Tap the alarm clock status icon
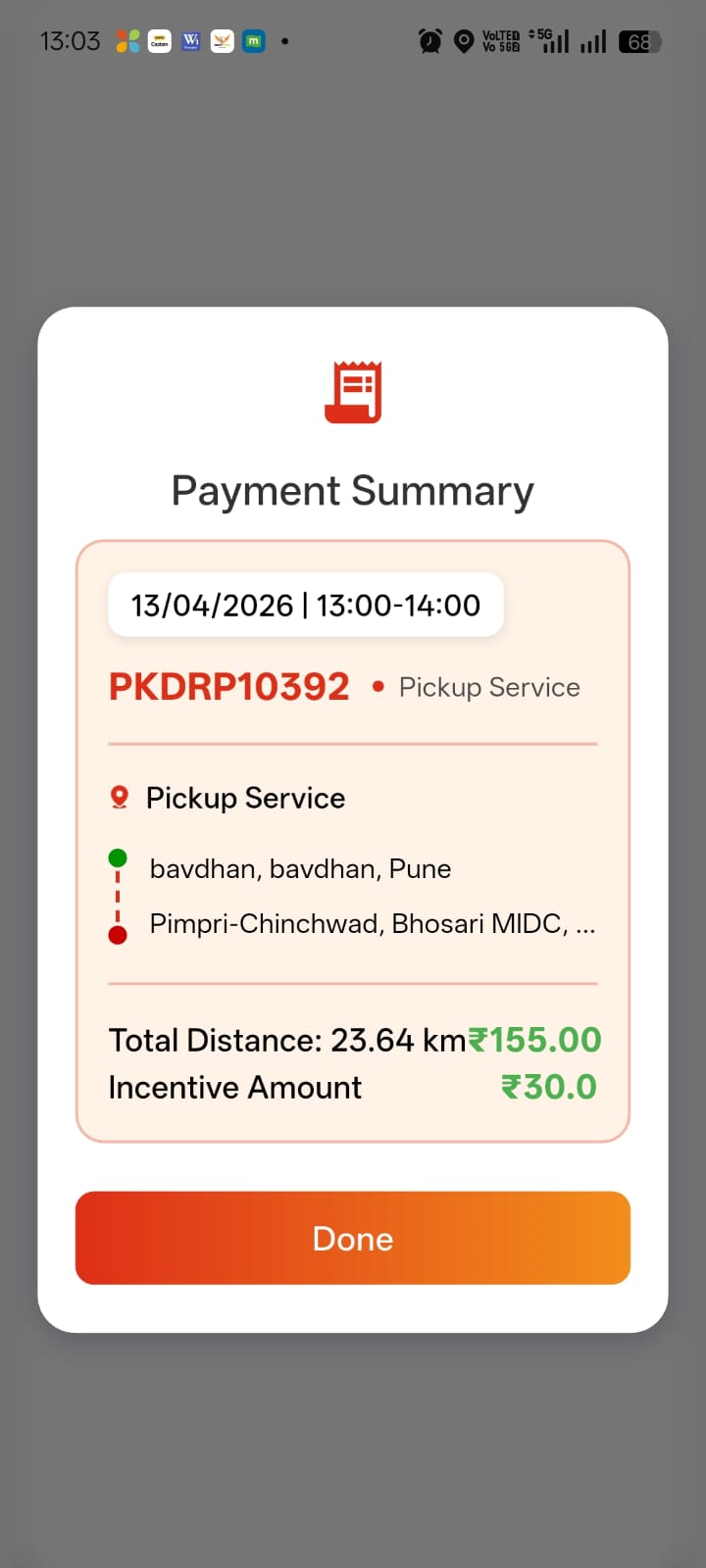This screenshot has height=1568, width=706. pyautogui.click(x=429, y=41)
